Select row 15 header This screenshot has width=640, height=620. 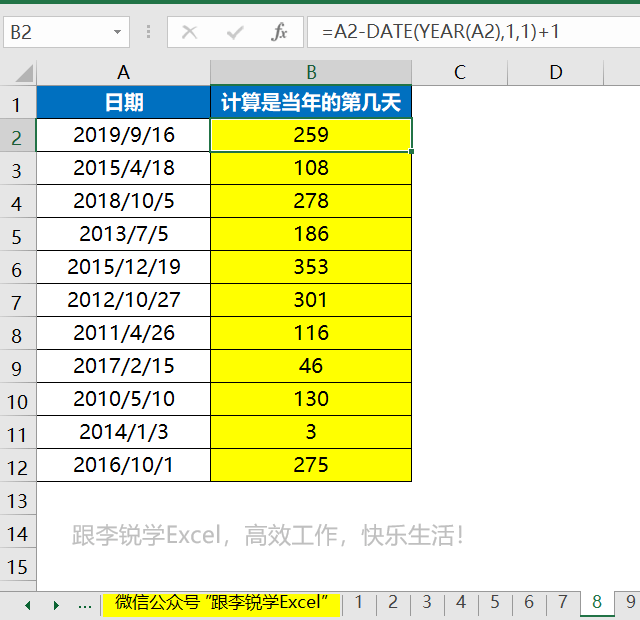click(x=18, y=564)
